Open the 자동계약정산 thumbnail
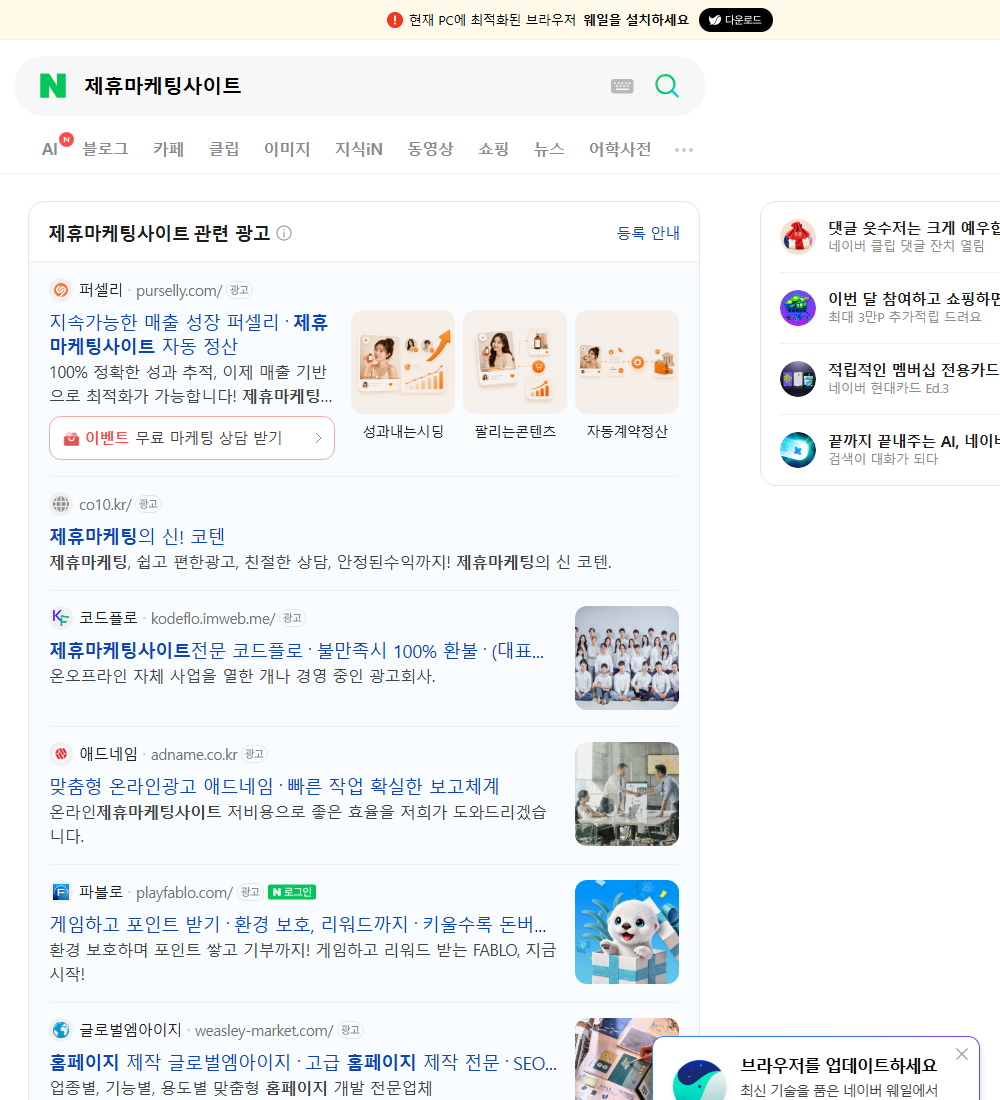 [627, 362]
